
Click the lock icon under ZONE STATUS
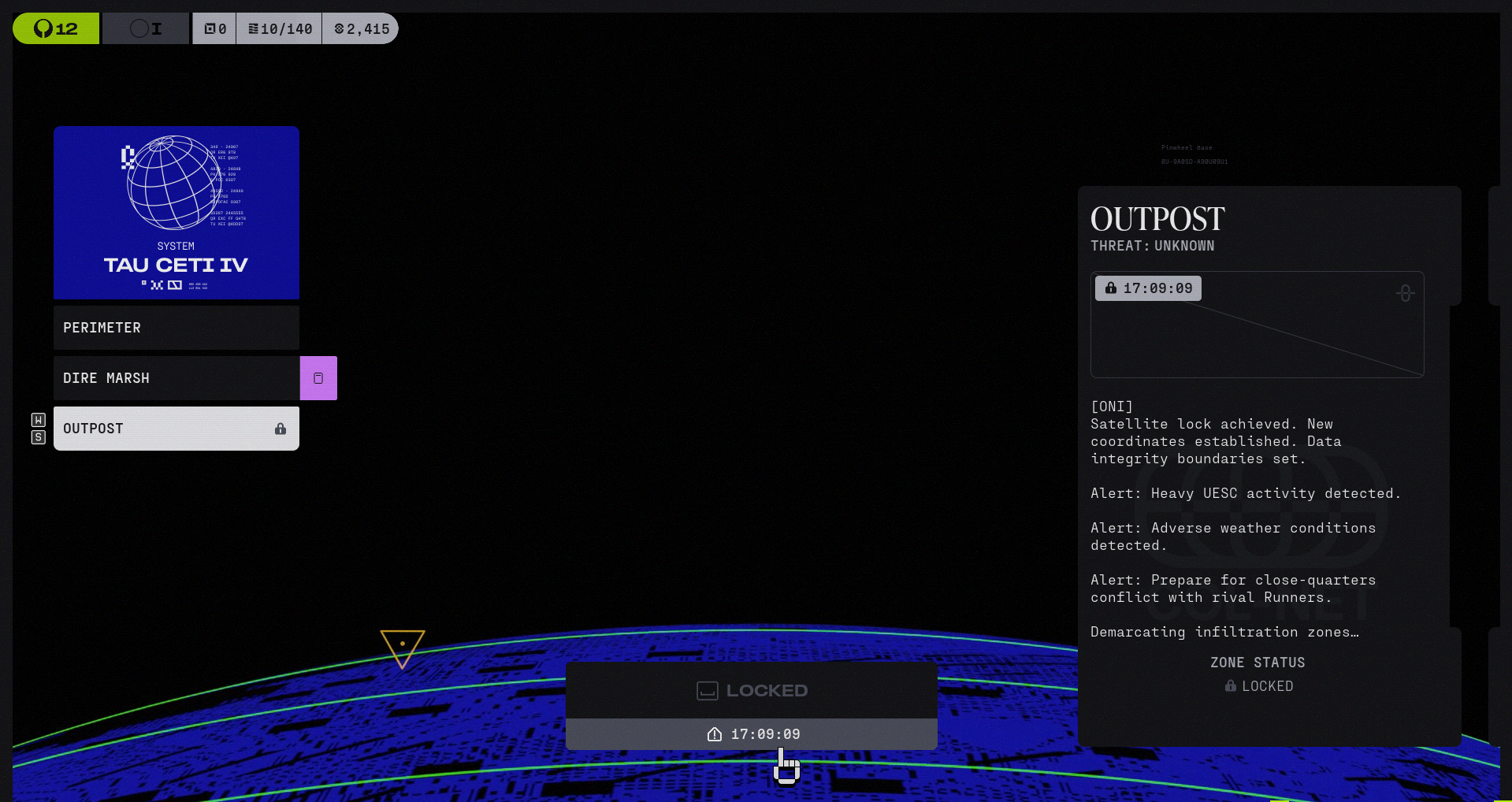pyautogui.click(x=1231, y=686)
